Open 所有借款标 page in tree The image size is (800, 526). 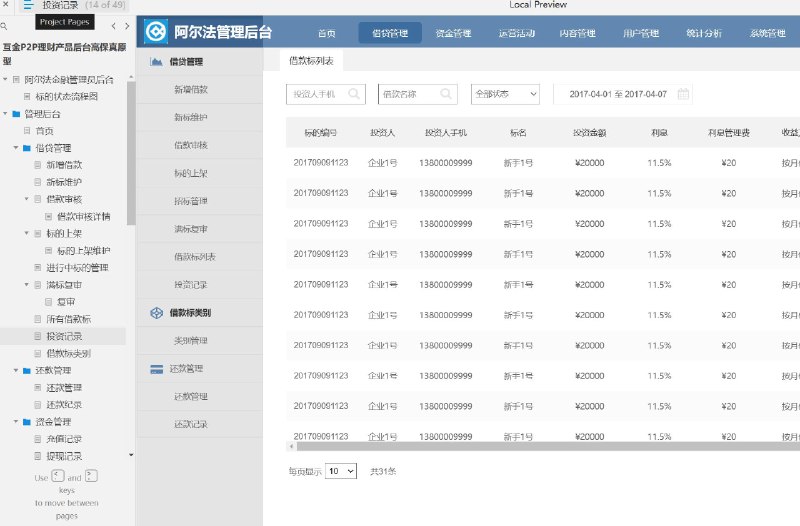(x=68, y=319)
